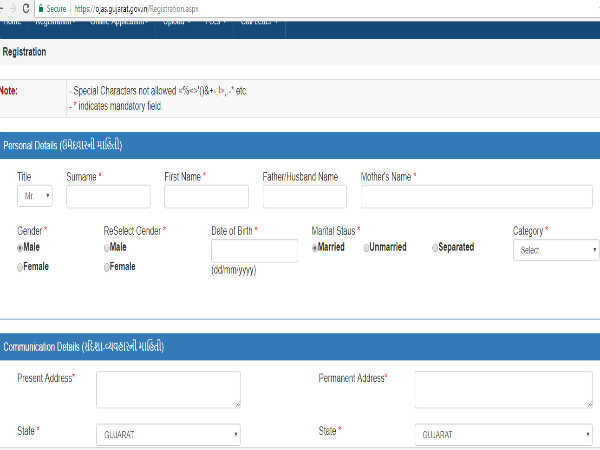Open the State dropdown below Present Address
This screenshot has width=600, height=450.
[168, 435]
